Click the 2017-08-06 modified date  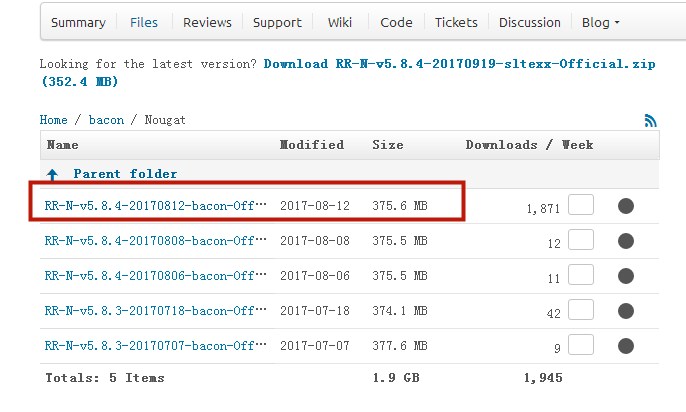tap(315, 276)
